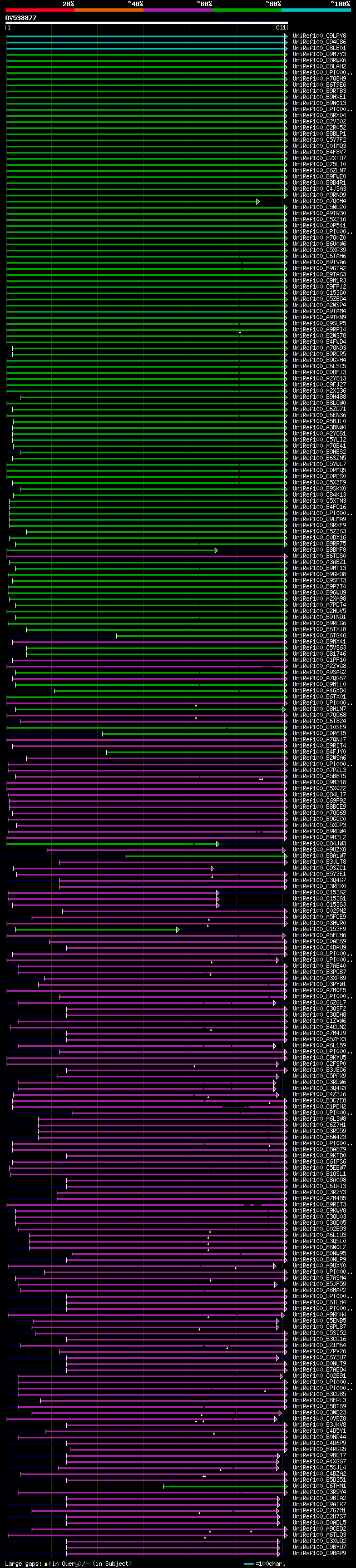Click label UniRef100_B7AE40
The width and height of the screenshot is (356, 1568).
coord(319,966)
